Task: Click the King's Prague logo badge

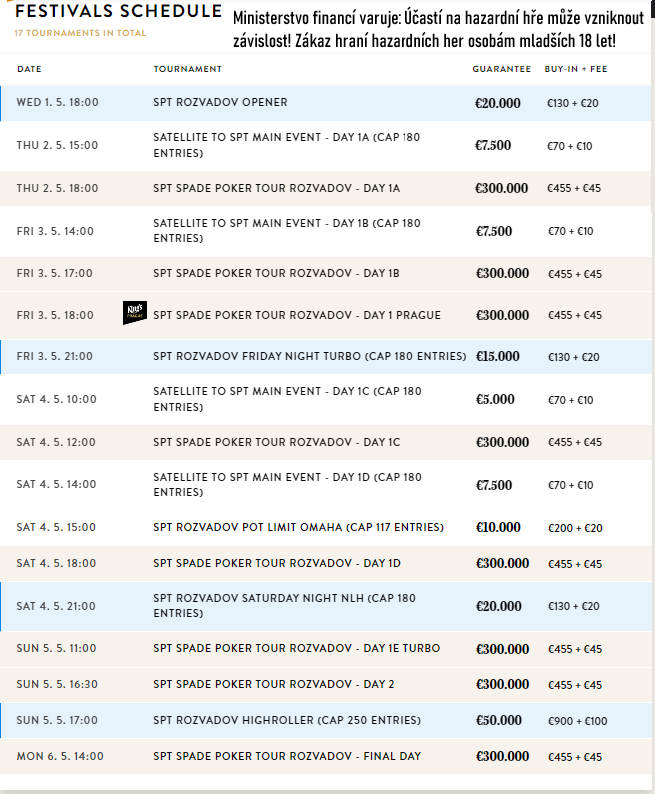Action: 134,314
